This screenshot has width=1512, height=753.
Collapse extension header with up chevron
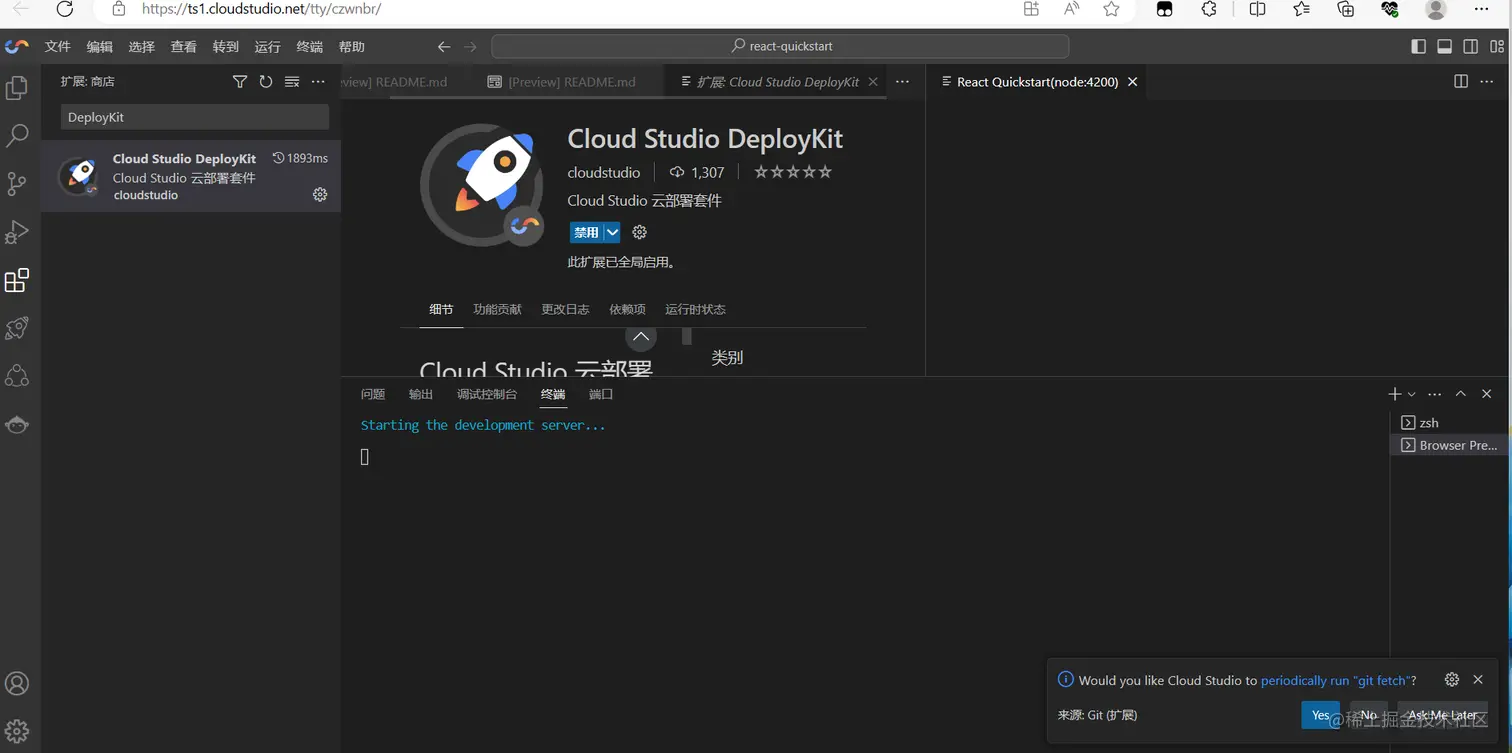coord(641,336)
